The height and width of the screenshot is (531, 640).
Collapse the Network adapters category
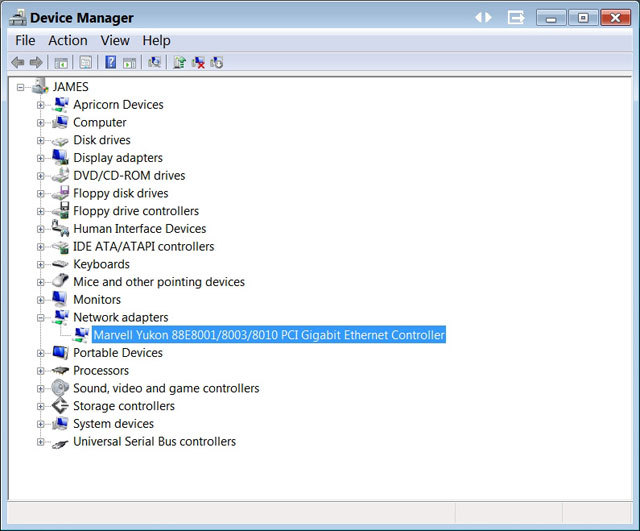(x=41, y=317)
